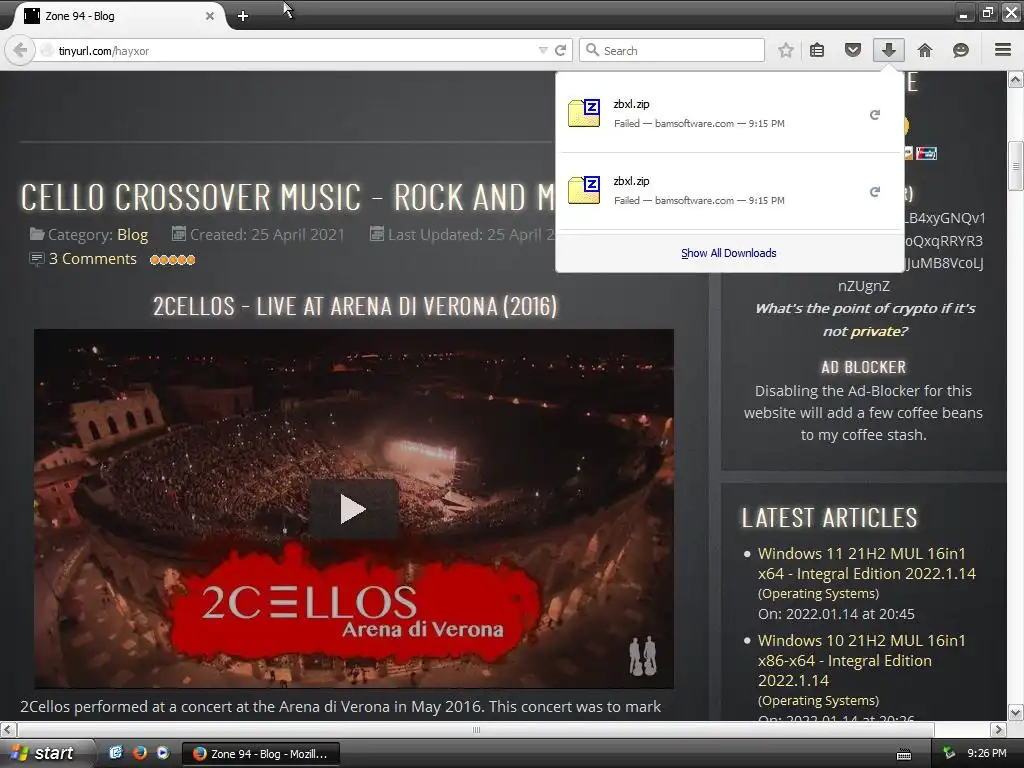
Task: Open the Blog category link
Action: pos(133,234)
